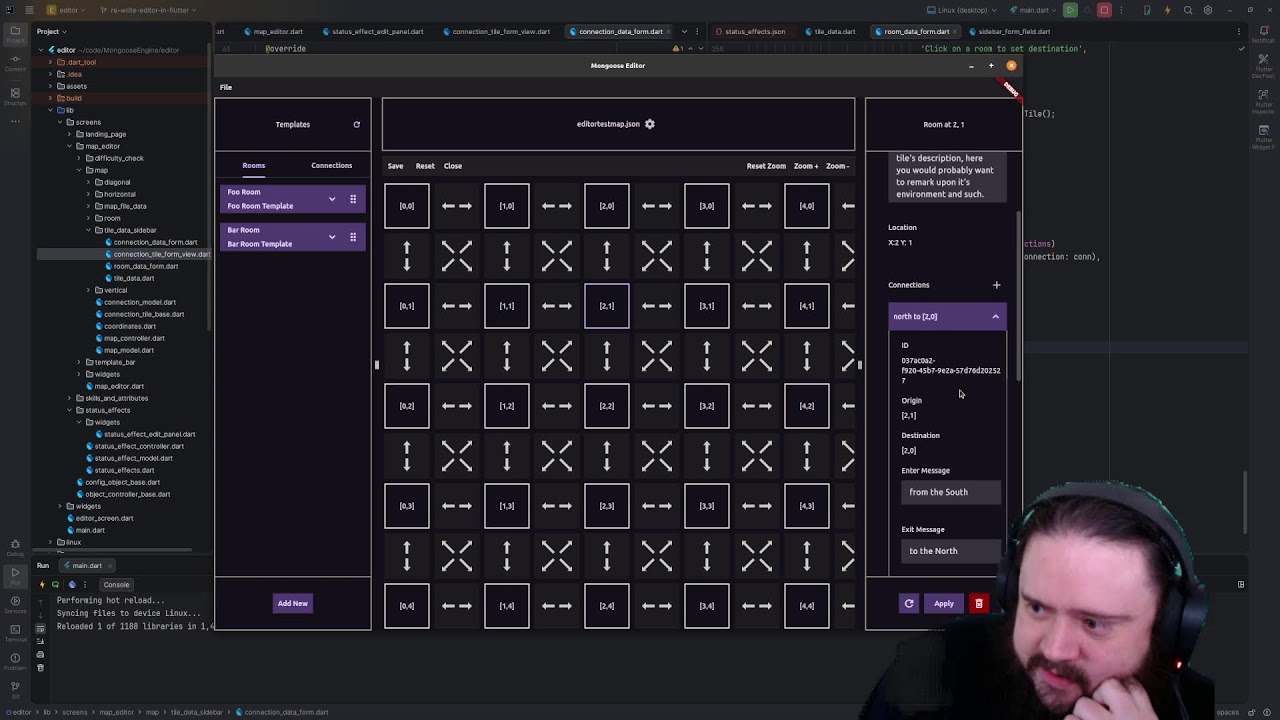Open the Debug tool window
The width and height of the screenshot is (1280, 720).
point(15,547)
